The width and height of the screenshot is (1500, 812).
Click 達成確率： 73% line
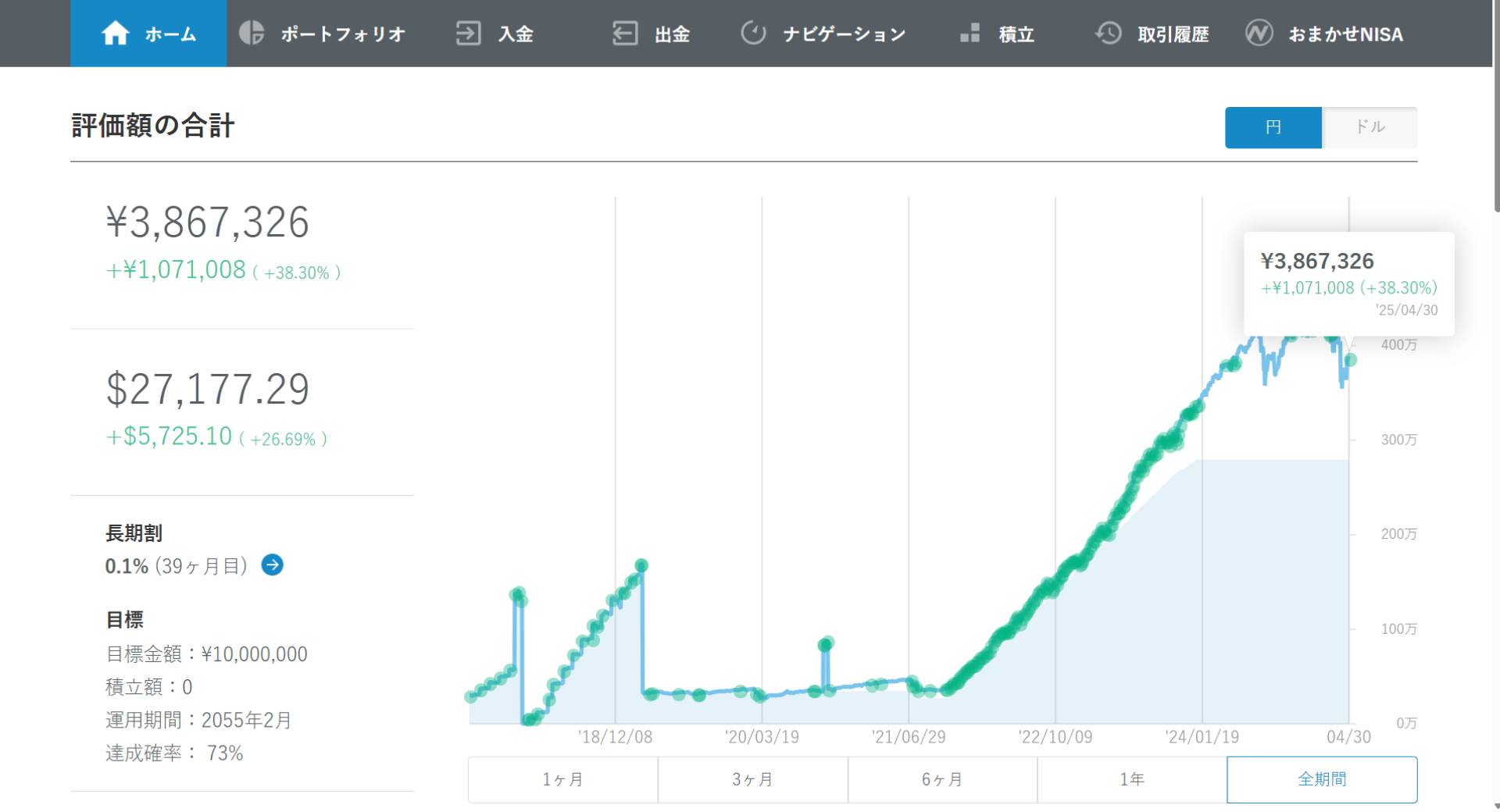pos(174,753)
